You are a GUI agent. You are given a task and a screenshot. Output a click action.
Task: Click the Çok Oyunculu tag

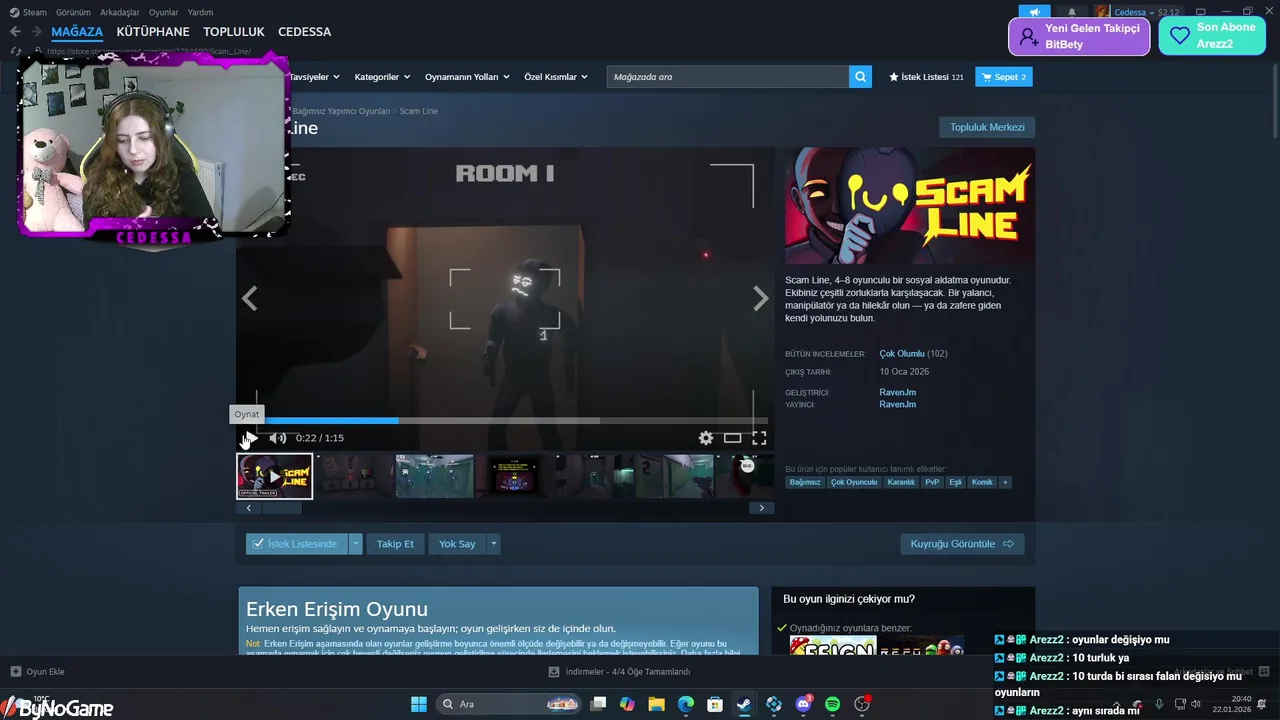click(x=854, y=482)
